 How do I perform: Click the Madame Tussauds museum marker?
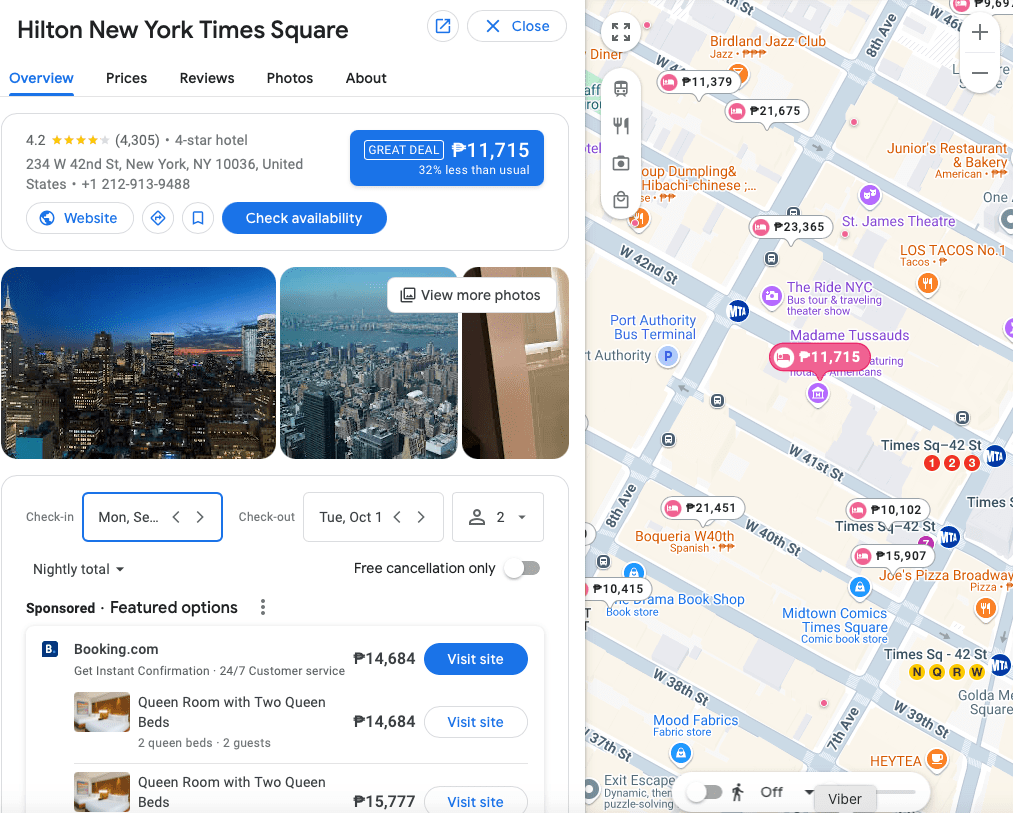point(818,393)
